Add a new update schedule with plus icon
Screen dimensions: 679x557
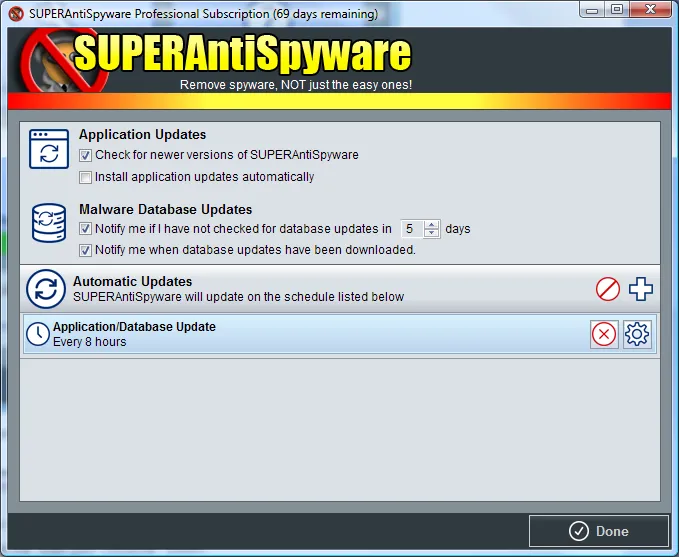(641, 289)
